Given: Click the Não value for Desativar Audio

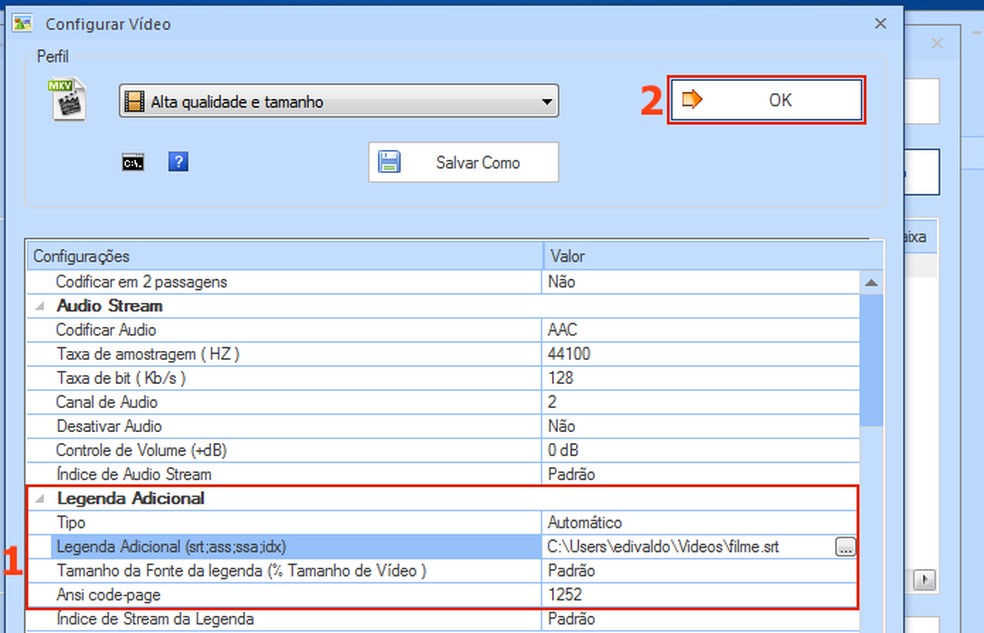Looking at the screenshot, I should [701, 426].
